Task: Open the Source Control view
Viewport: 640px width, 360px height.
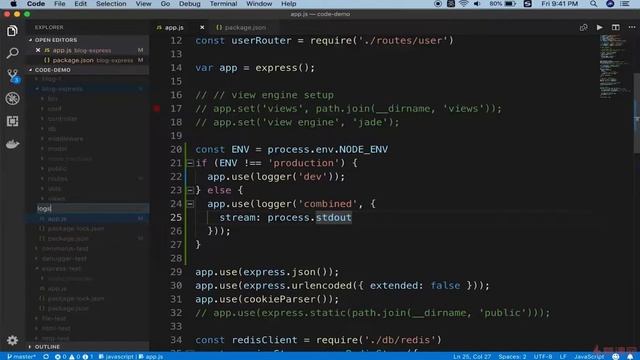Action: [13, 76]
